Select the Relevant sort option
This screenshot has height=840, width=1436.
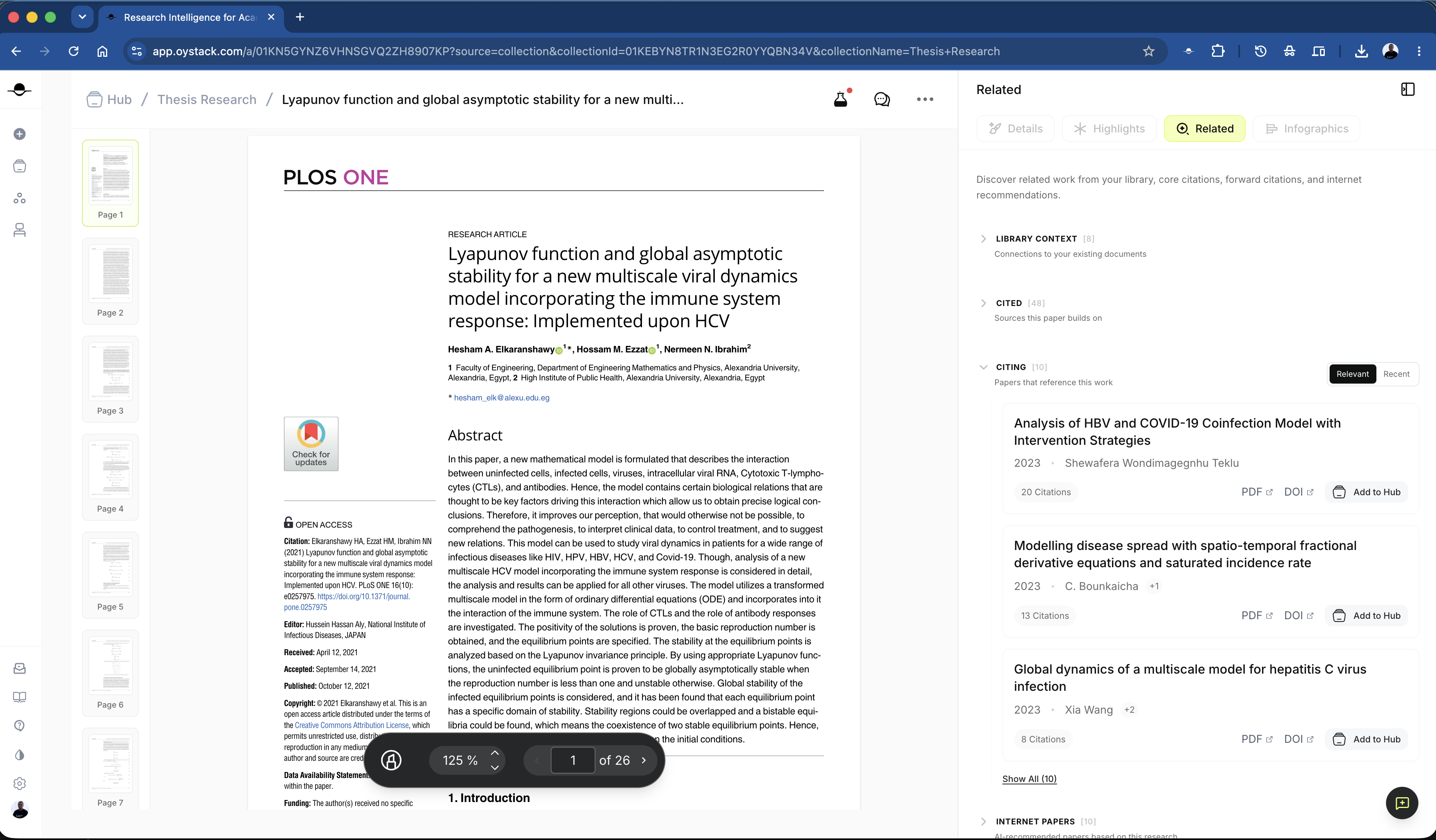pos(1352,374)
